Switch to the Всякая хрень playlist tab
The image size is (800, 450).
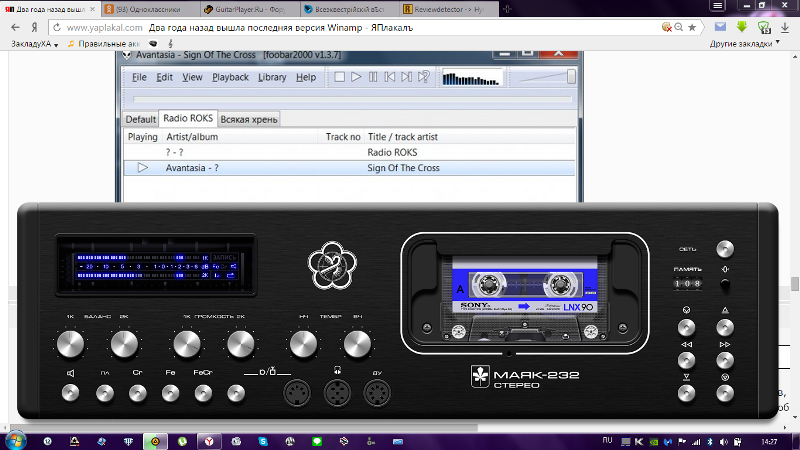[x=248, y=119]
